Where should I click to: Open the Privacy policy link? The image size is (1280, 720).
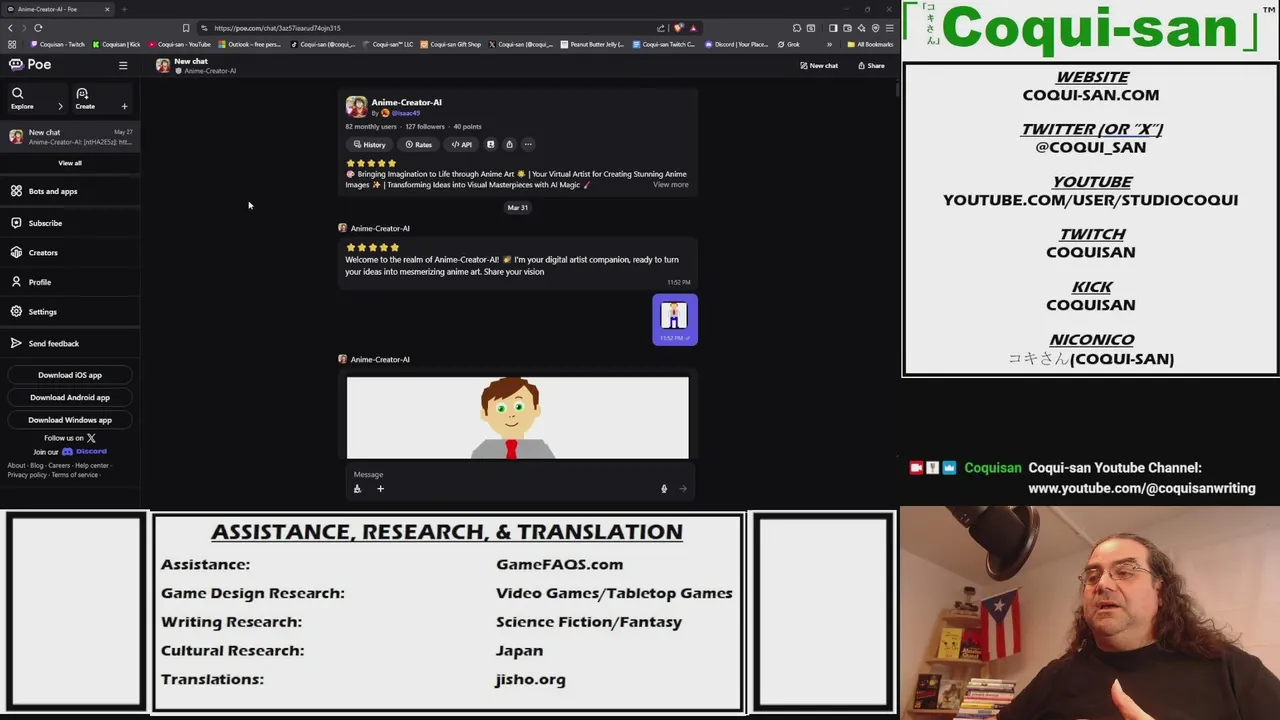[27, 475]
